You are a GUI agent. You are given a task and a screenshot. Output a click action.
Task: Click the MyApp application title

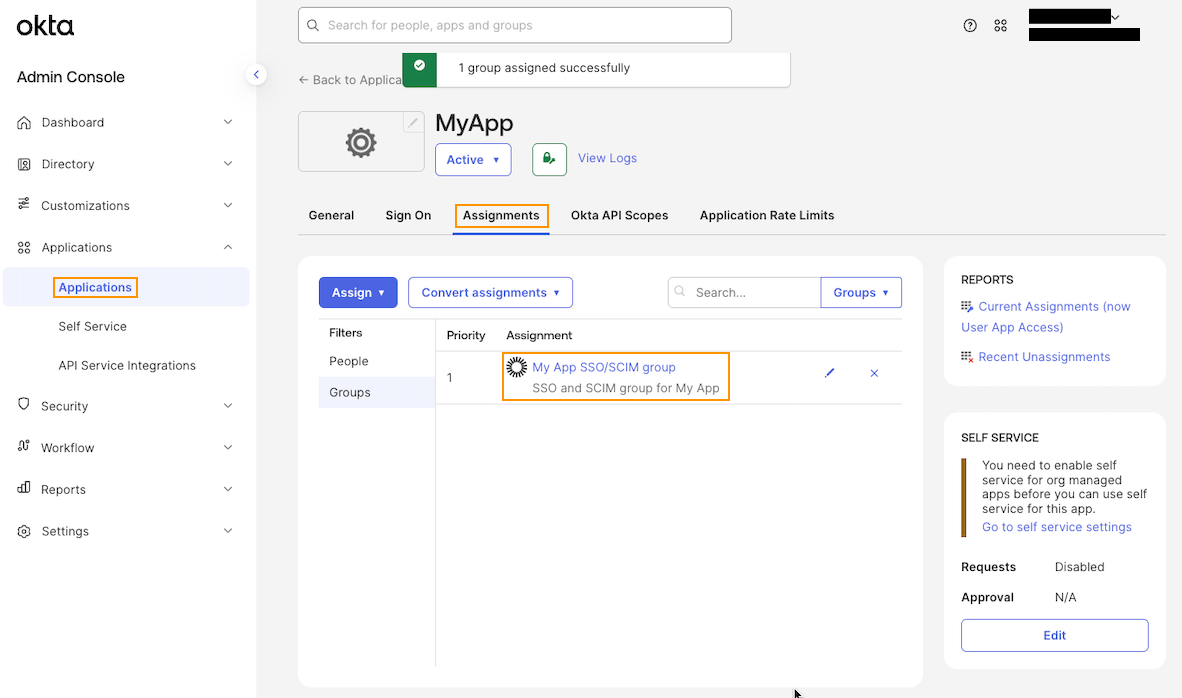click(x=474, y=123)
